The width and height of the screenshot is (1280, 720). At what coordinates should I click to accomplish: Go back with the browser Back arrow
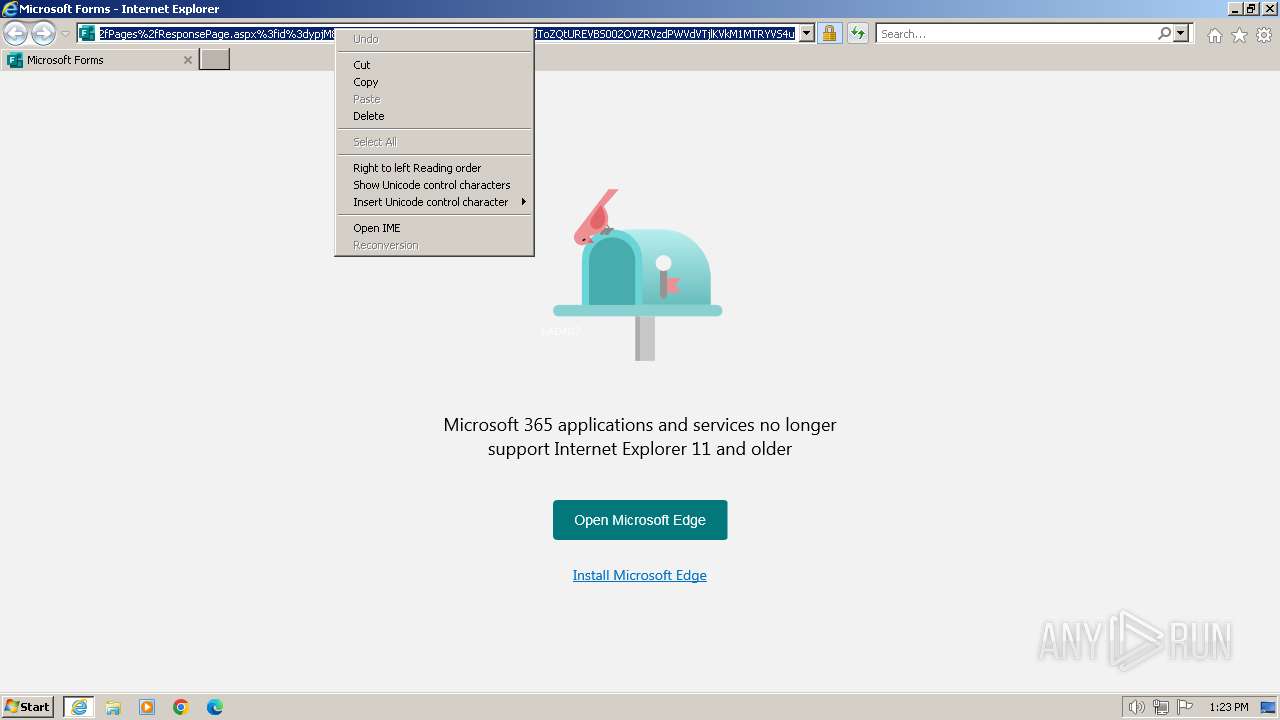[x=15, y=34]
